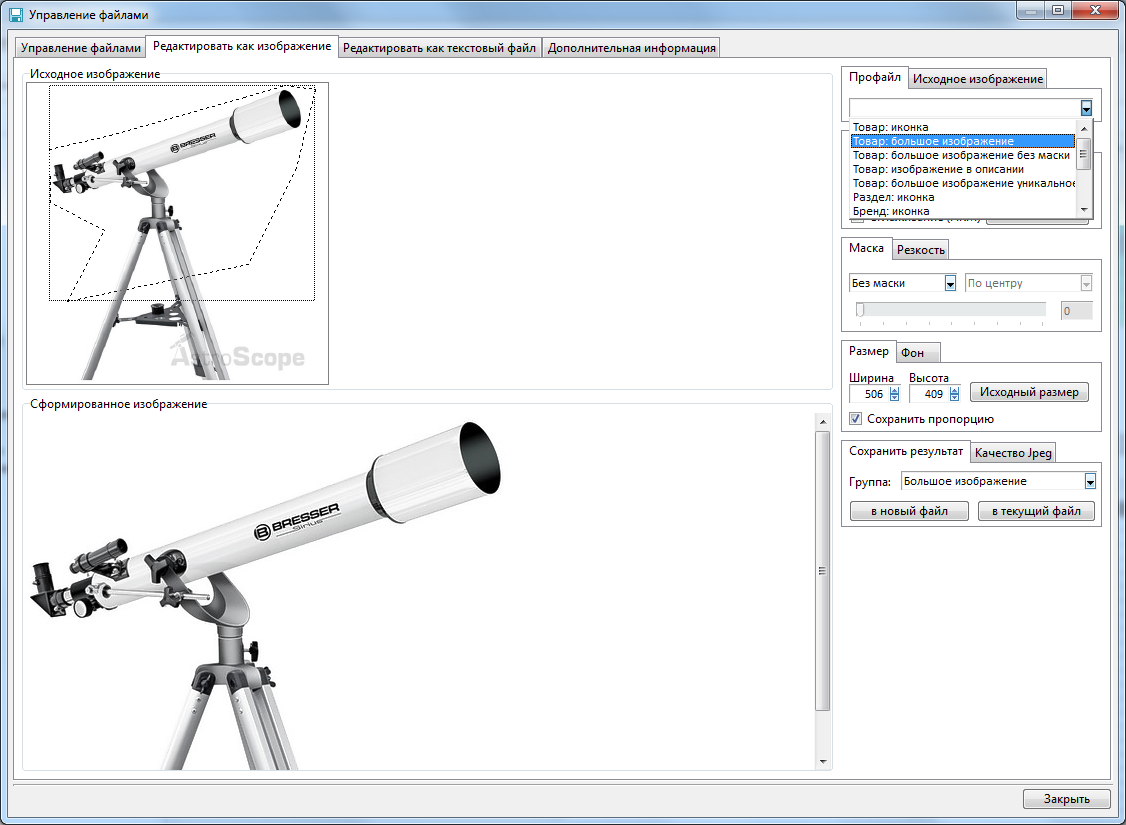
Task: Choose Бренд: иконка from list
Action: click(x=962, y=211)
